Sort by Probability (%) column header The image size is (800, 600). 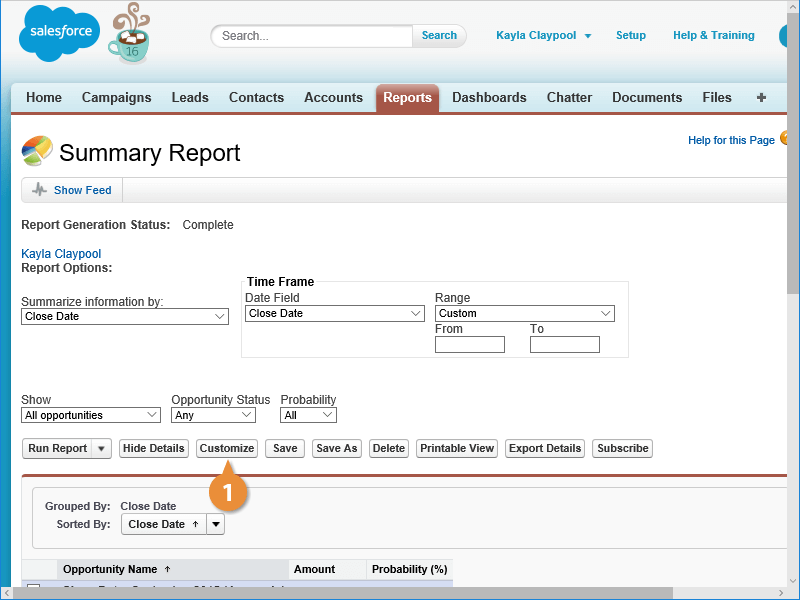pyautogui.click(x=410, y=569)
